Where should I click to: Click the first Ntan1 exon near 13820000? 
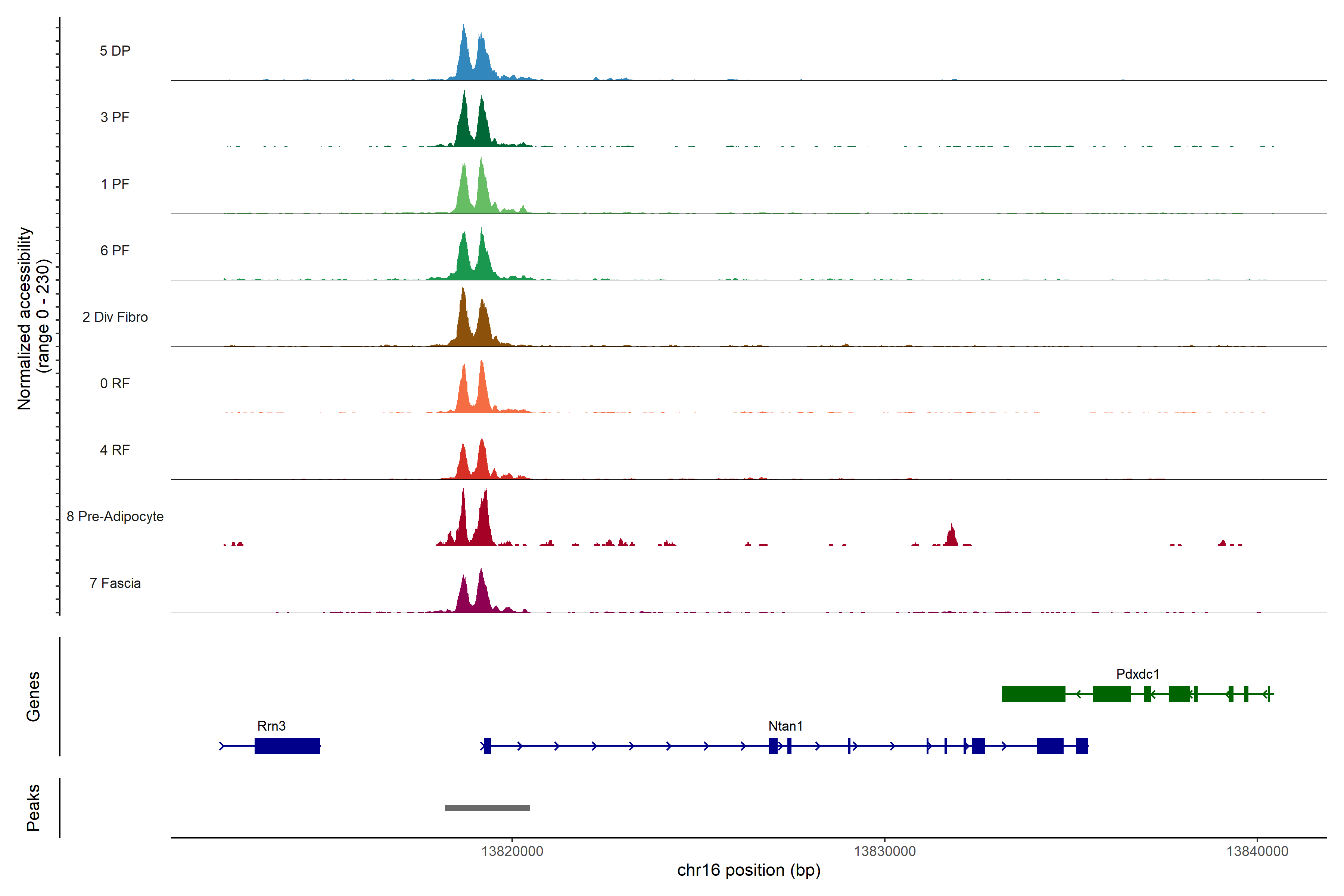488,746
